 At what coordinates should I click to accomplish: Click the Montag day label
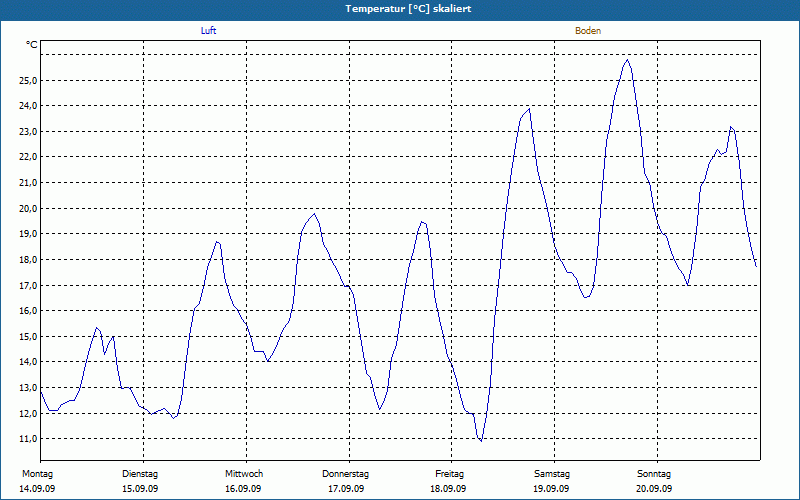[x=37, y=474]
